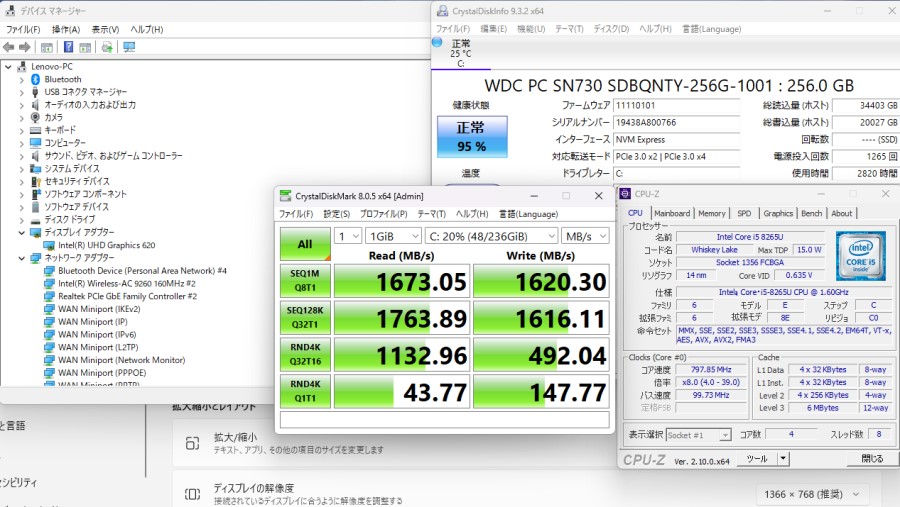Click the ツール button in CPU-Z

[756, 458]
